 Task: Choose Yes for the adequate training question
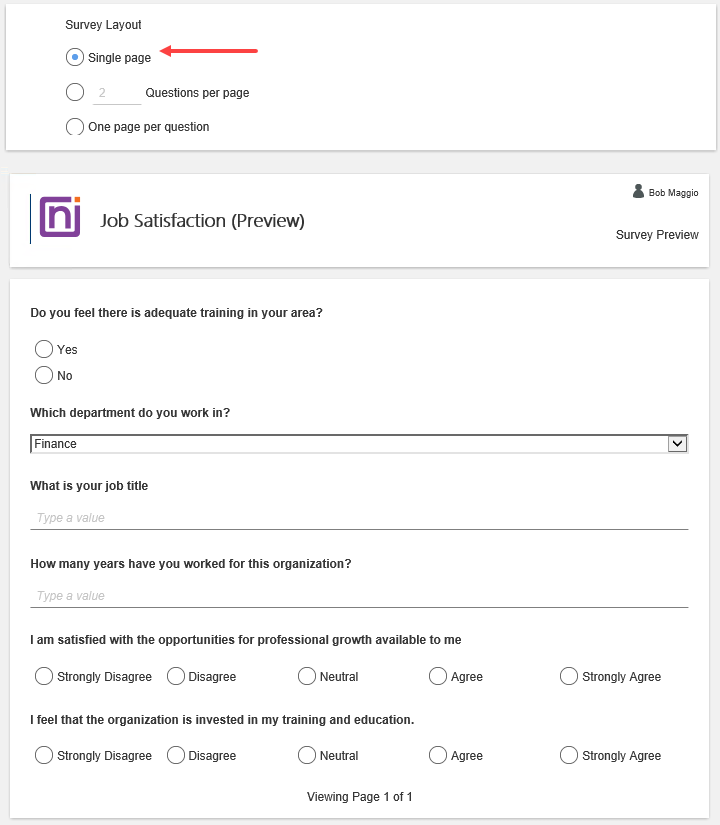pyautogui.click(x=43, y=349)
